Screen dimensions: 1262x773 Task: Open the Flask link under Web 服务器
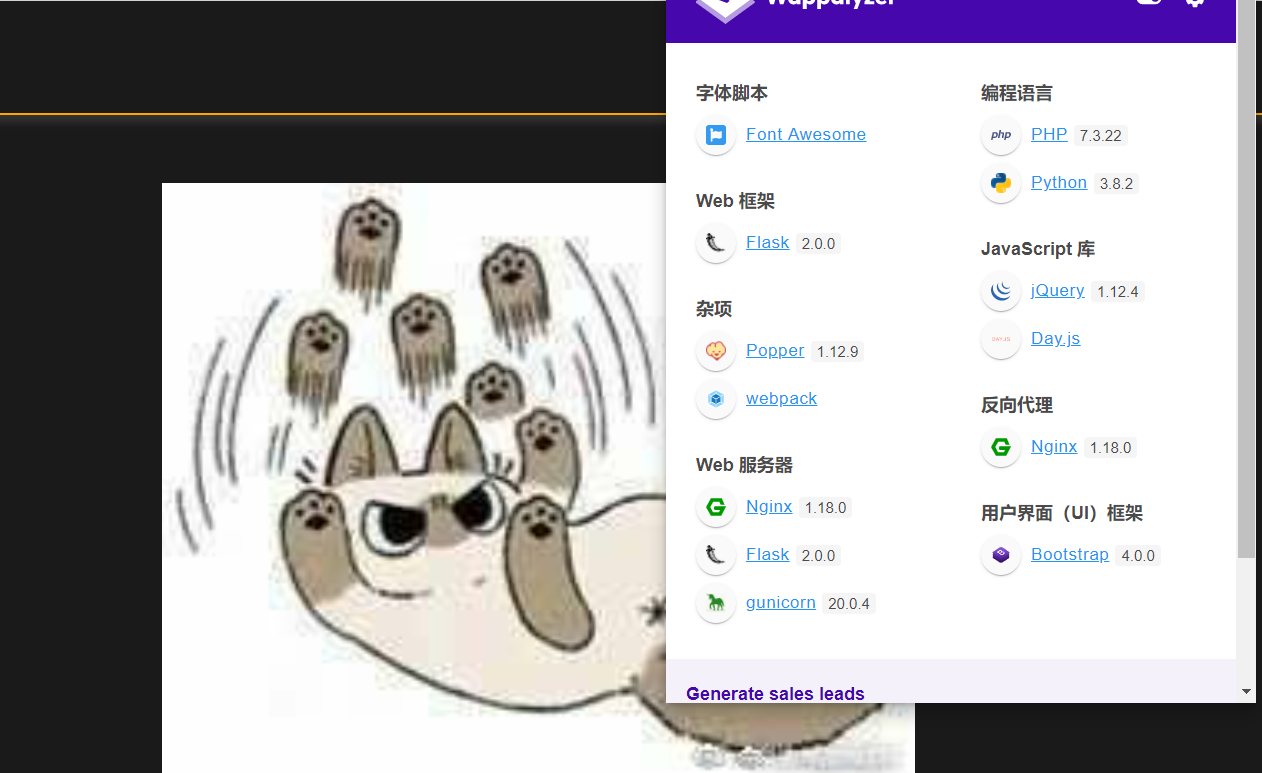(768, 554)
